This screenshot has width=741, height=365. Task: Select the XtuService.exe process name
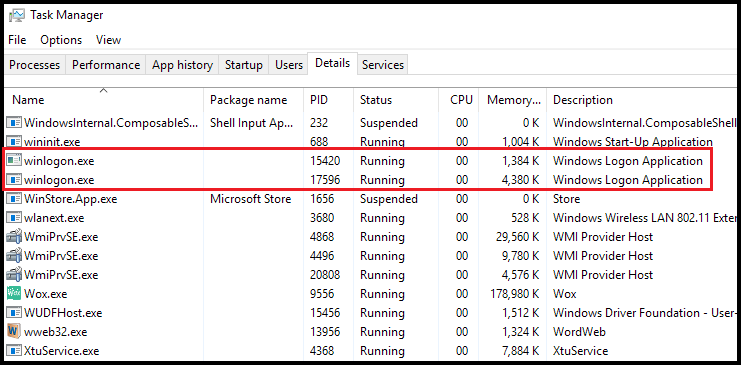[x=61, y=351]
